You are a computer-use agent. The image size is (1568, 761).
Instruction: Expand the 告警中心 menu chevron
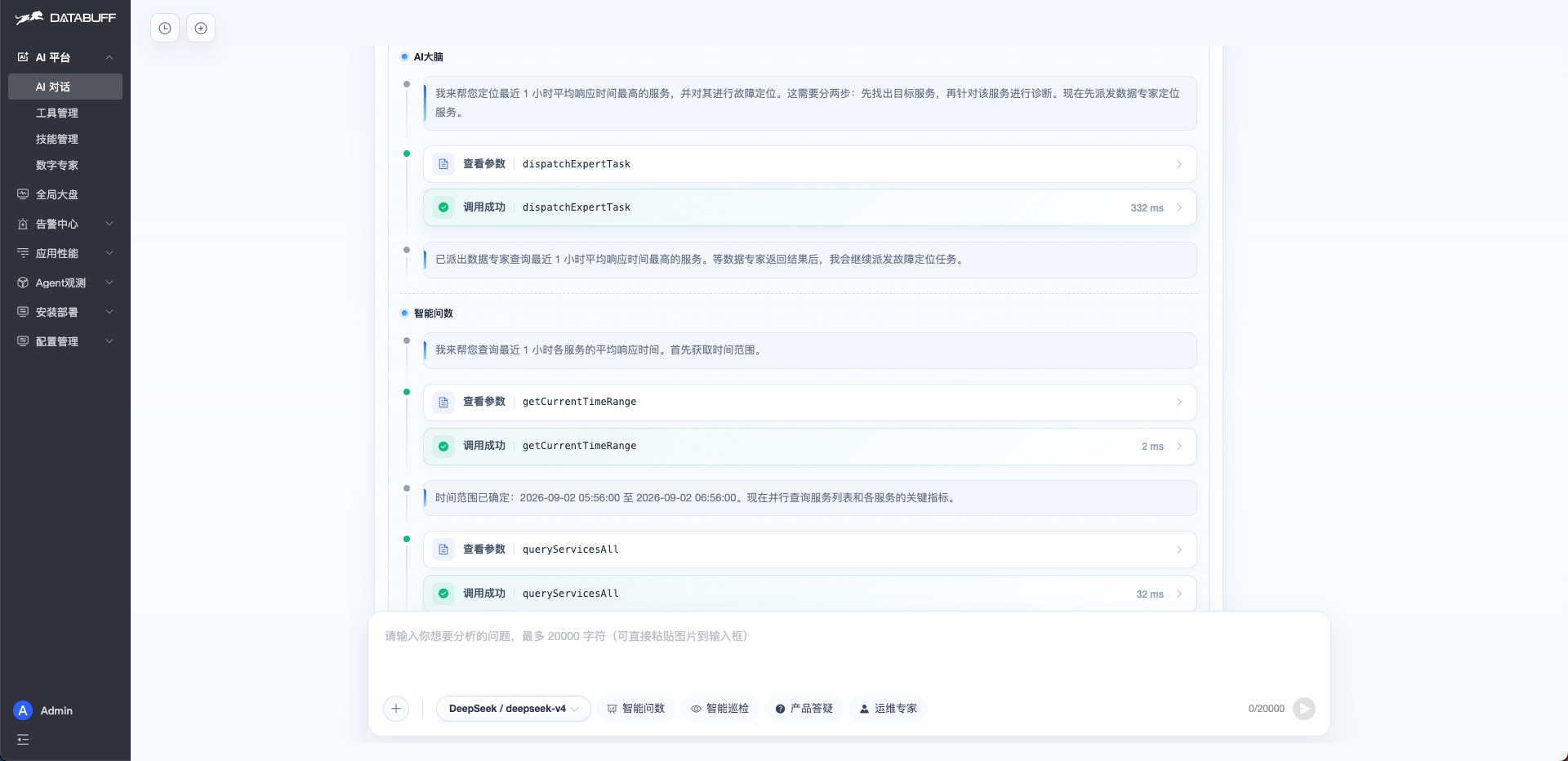[x=109, y=224]
